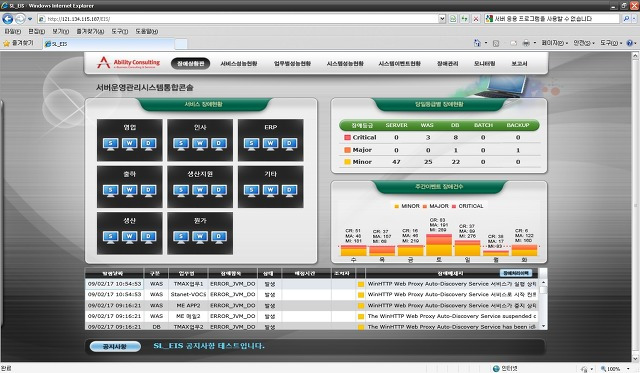The image size is (640, 373).
Task: Click the S server icon in the 생산 tile
Action: pyautogui.click(x=111, y=238)
